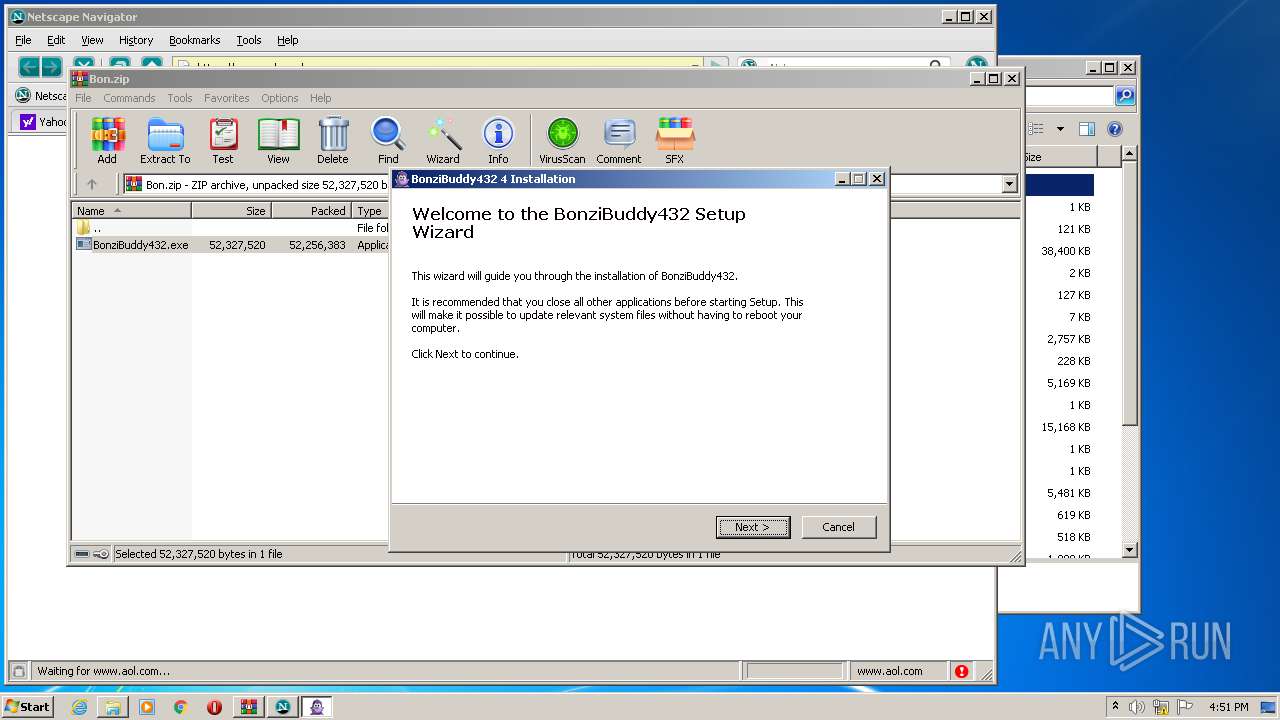Expand WinRAR address path dropdown
Image resolution: width=1280 pixels, height=720 pixels.
[x=1009, y=184]
